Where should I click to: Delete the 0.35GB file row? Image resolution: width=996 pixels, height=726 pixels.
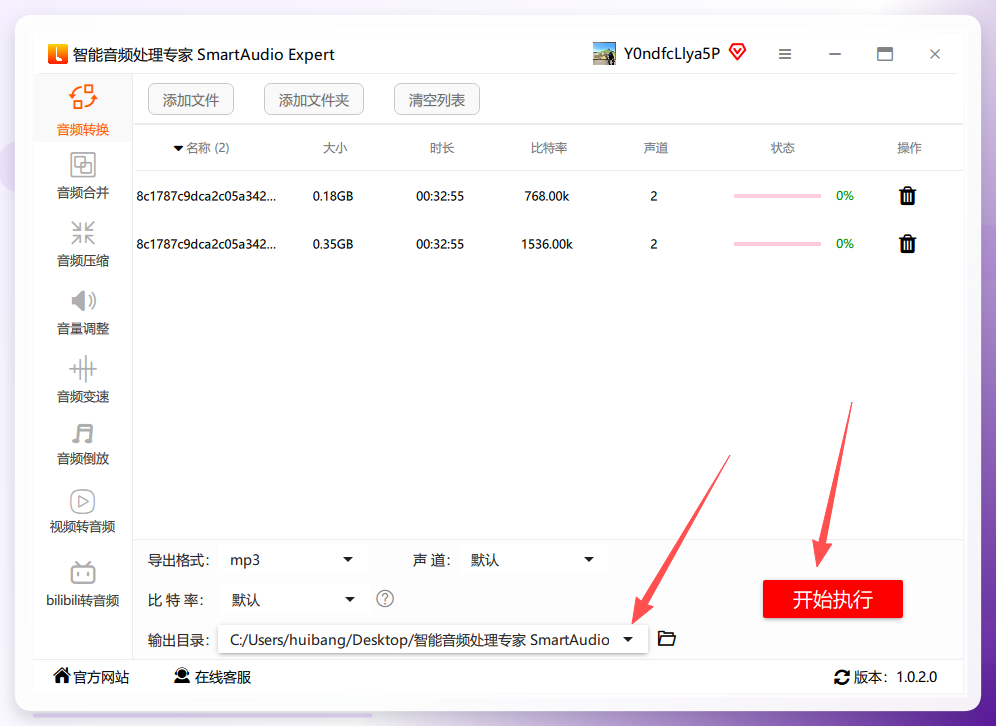907,244
